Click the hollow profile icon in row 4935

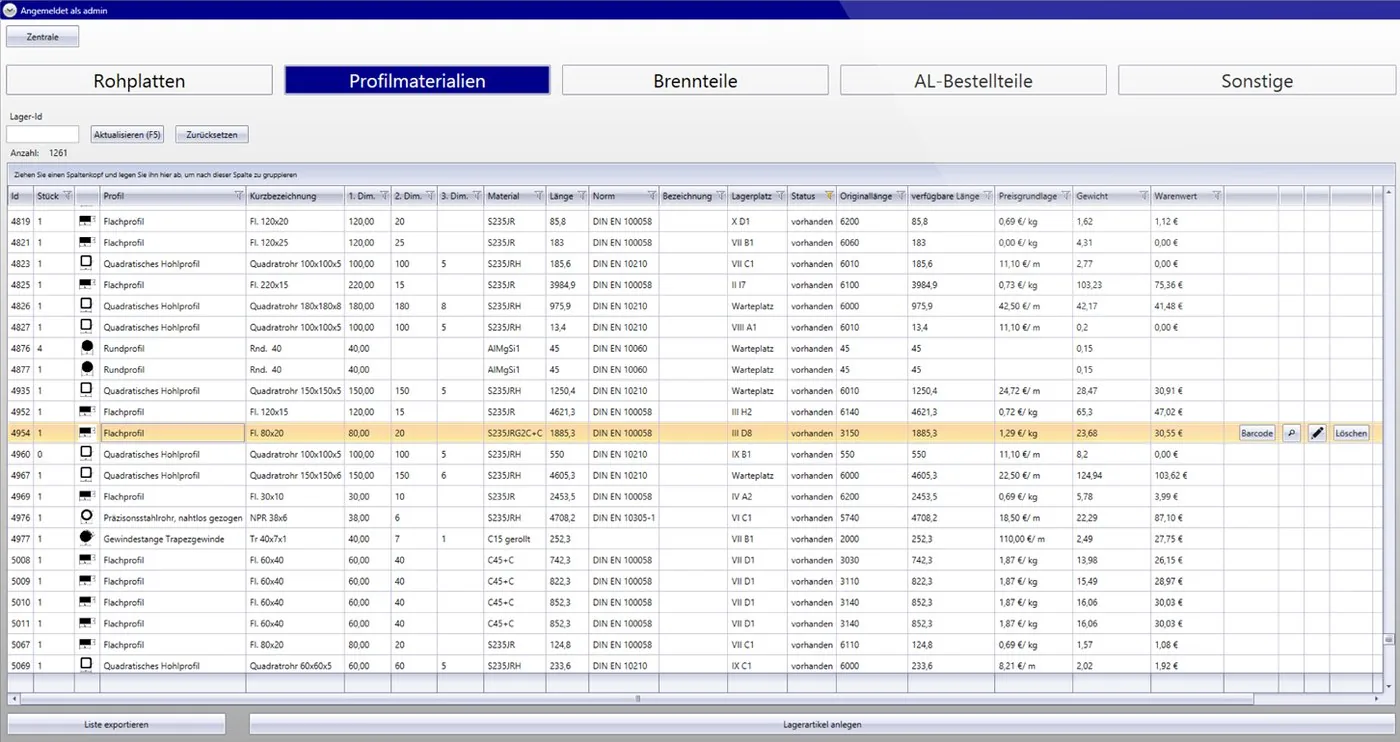point(86,390)
